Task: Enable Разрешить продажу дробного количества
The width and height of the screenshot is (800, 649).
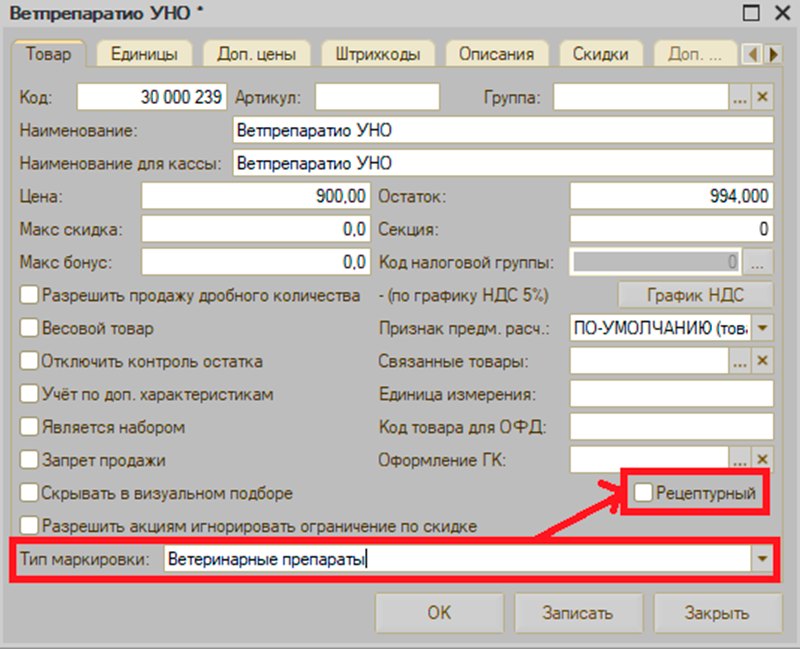Action: pyautogui.click(x=29, y=295)
